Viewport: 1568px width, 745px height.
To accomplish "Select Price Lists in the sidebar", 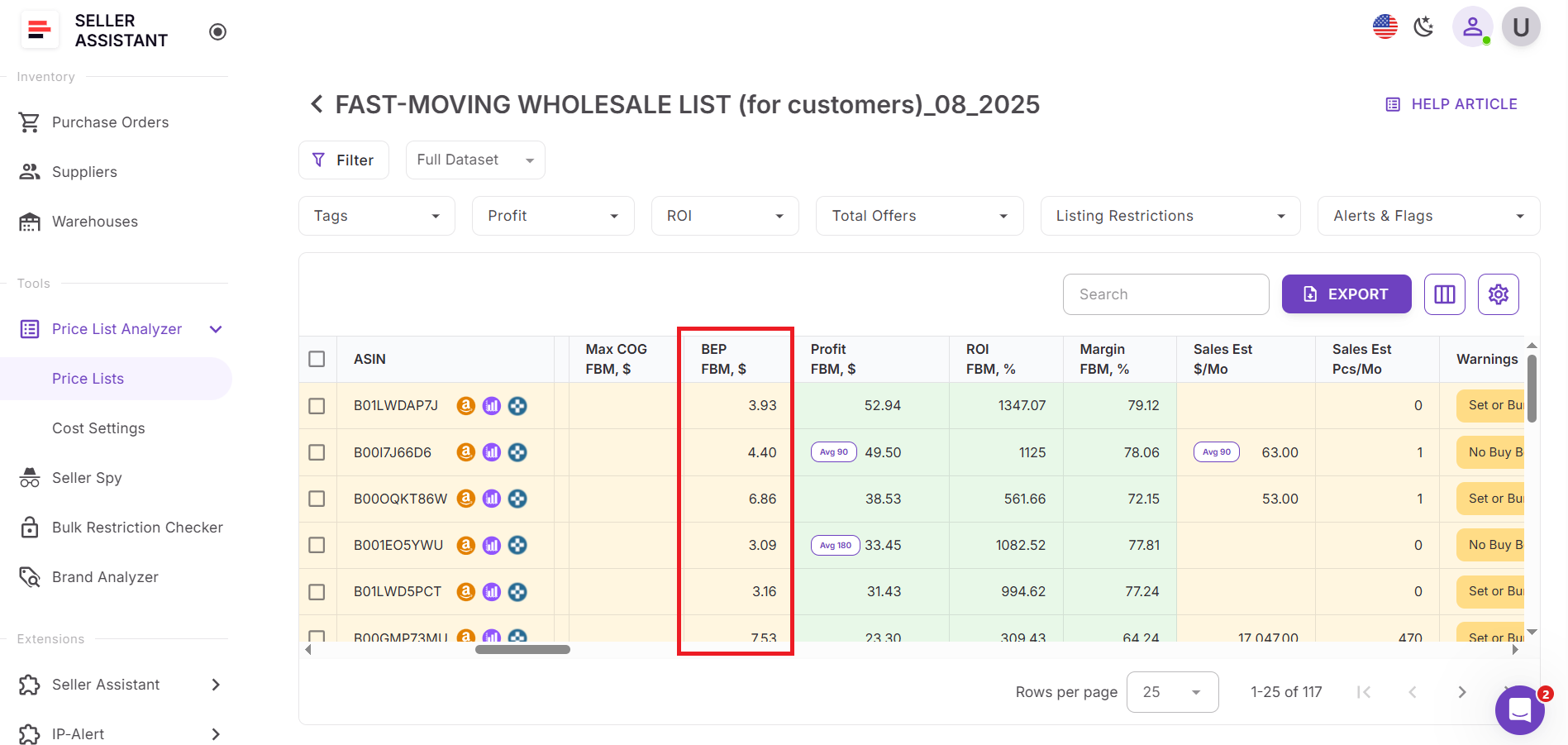I will [x=87, y=378].
